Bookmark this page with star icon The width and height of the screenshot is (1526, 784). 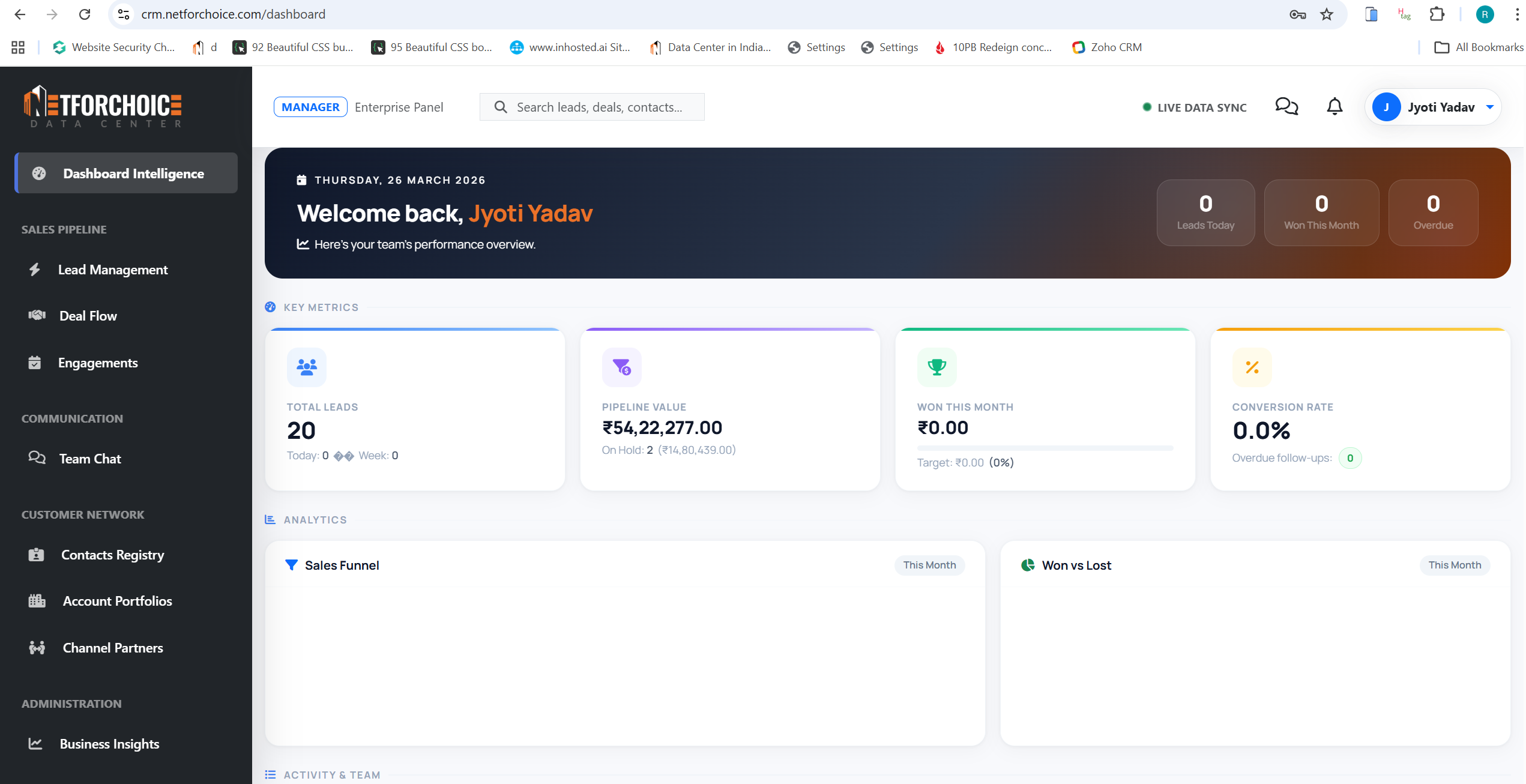[x=1327, y=14]
